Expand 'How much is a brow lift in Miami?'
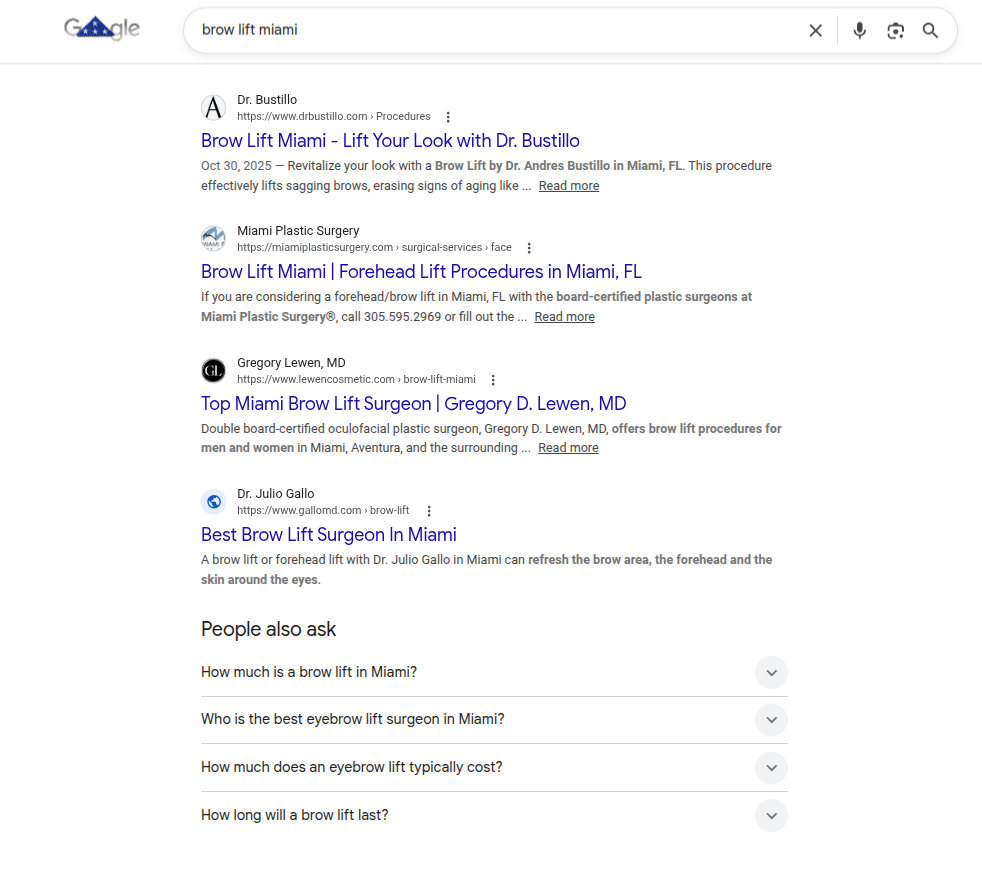 point(494,672)
